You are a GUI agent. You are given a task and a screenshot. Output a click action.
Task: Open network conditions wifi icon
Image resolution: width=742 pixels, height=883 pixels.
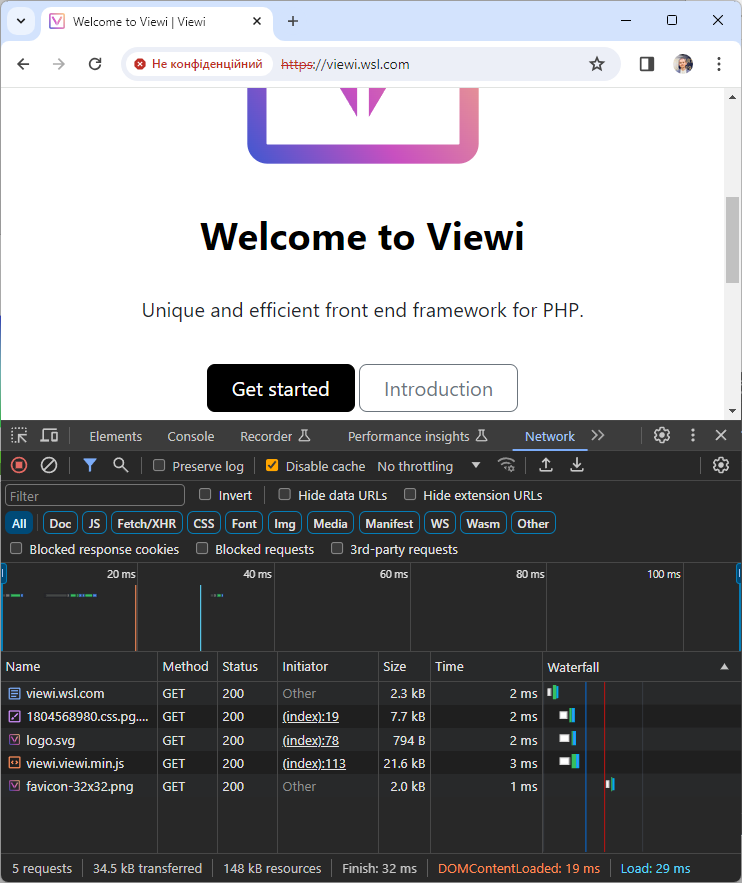506,465
